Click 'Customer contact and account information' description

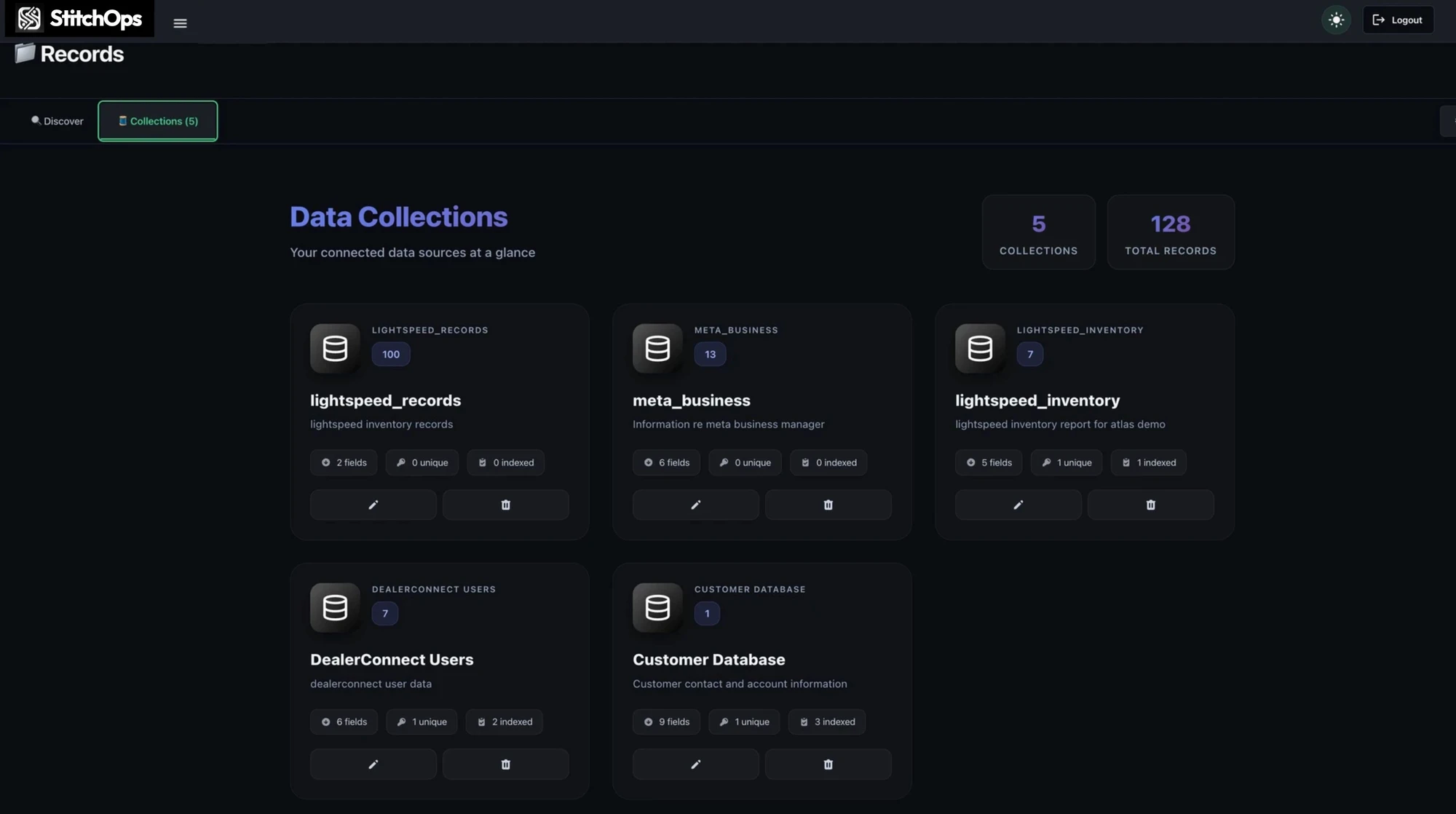(x=740, y=684)
